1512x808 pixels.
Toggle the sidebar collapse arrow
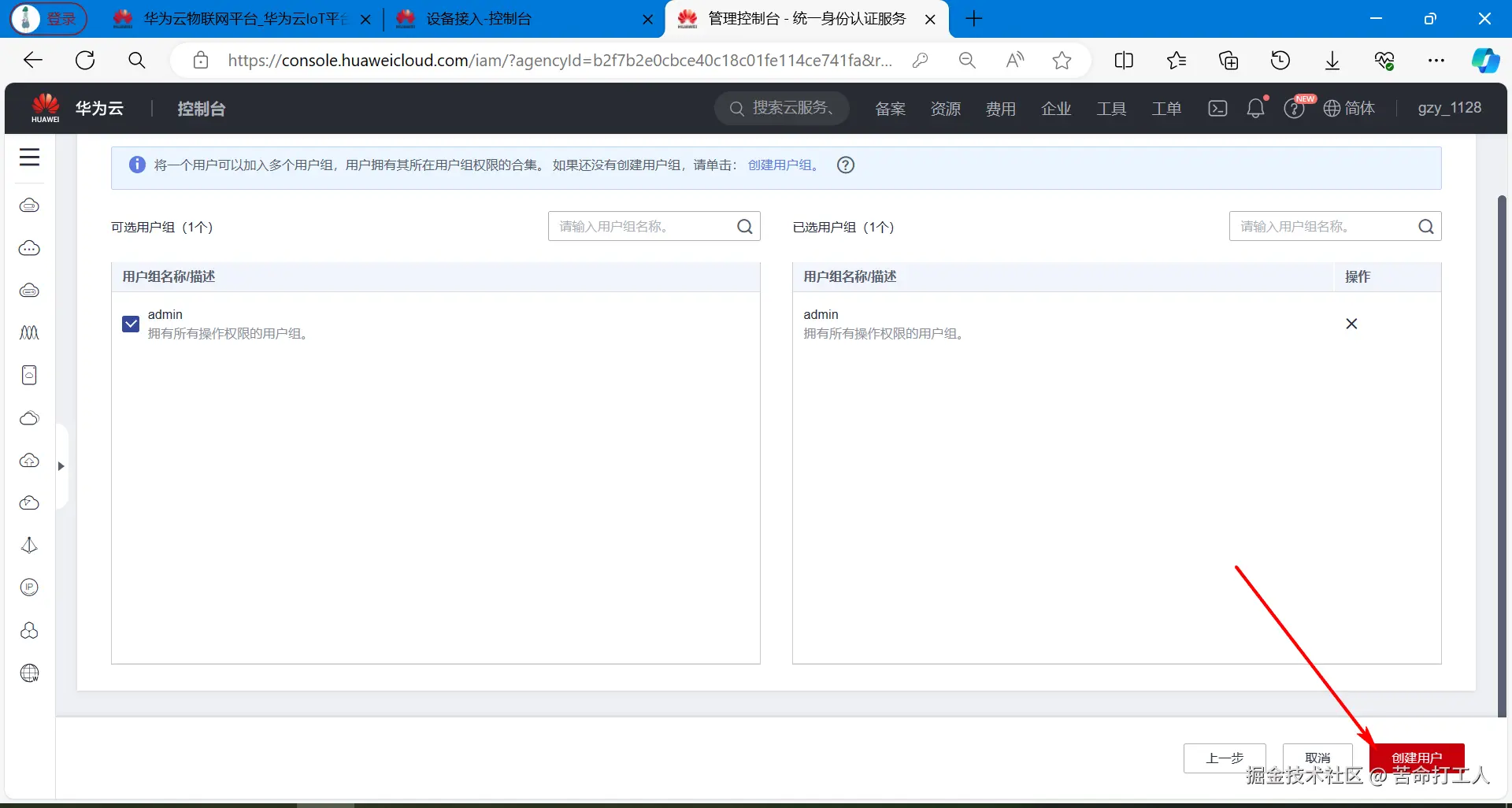coord(61,466)
